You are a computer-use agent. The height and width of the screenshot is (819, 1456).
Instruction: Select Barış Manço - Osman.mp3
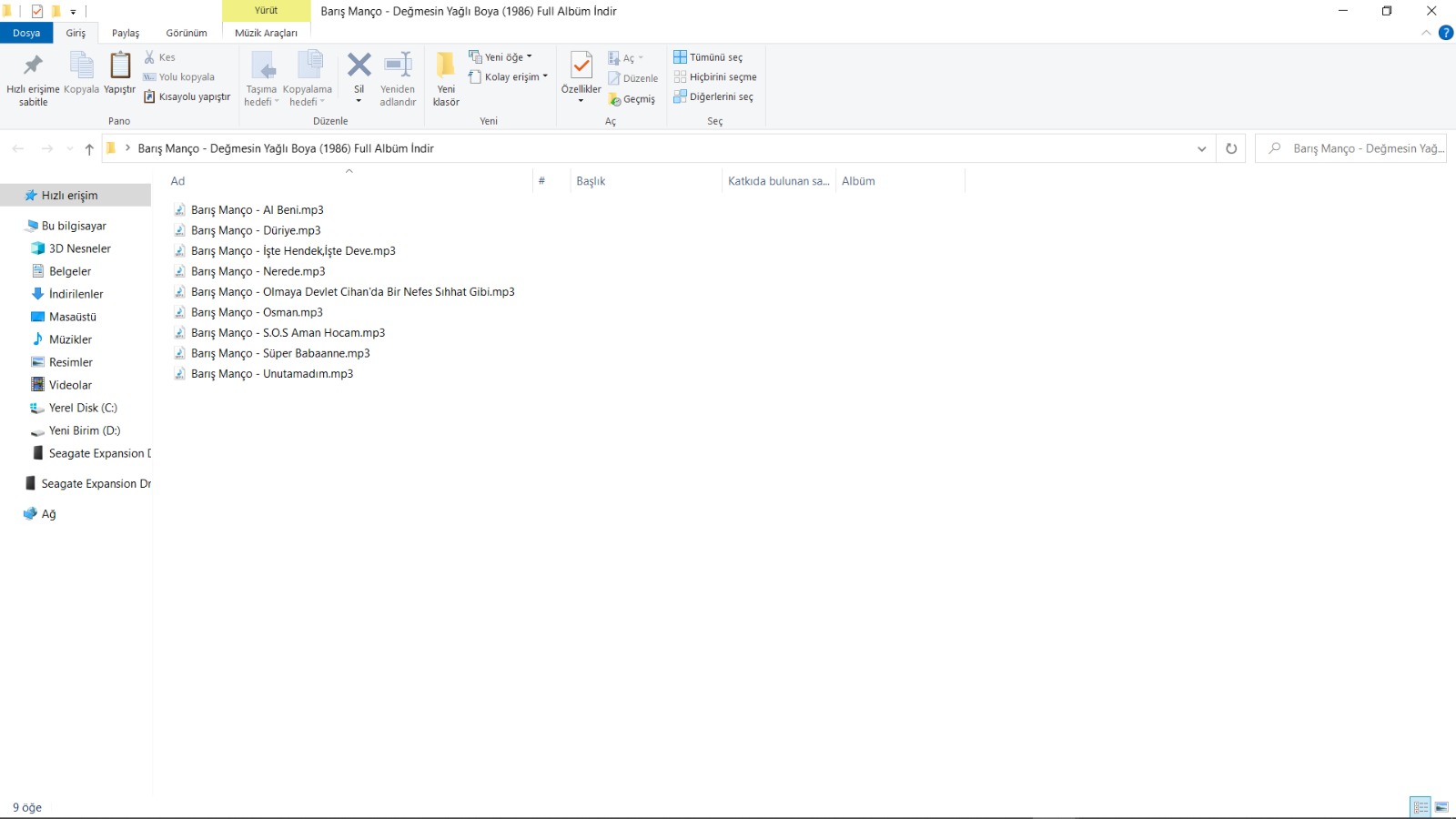click(x=248, y=312)
